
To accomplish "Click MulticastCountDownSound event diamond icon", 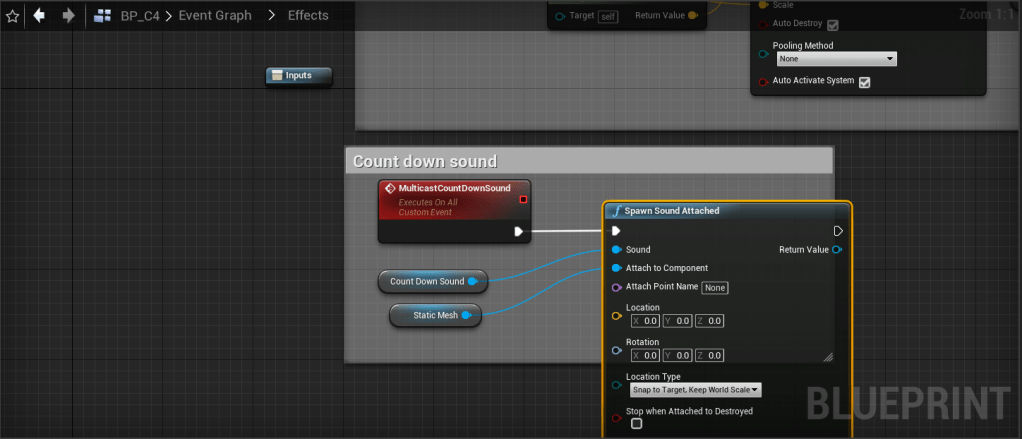I will 390,188.
